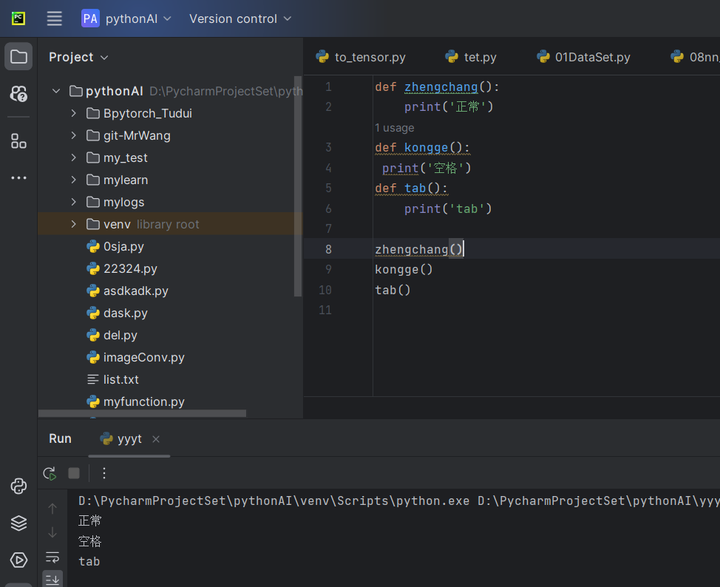
Task: Collapse the pythonAI root folder
Action: 56,91
